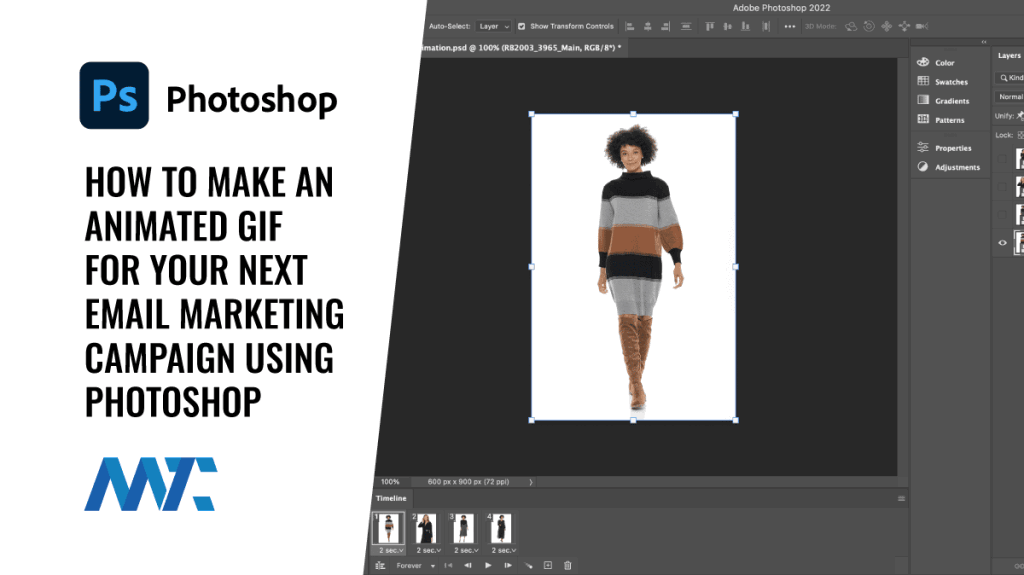Open frame 1 delay dropdown (2 sec.)

pos(391,551)
